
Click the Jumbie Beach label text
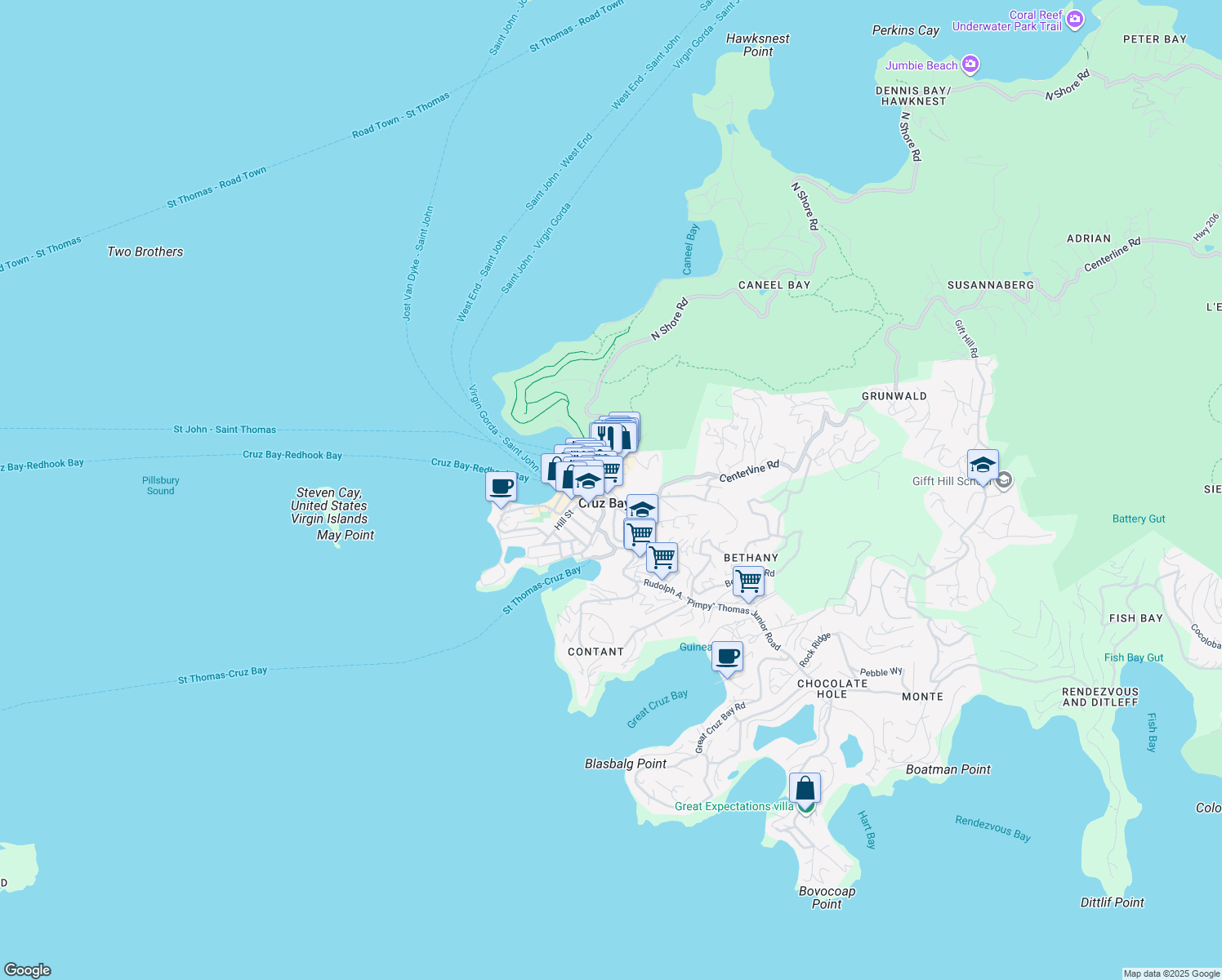pyautogui.click(x=922, y=65)
